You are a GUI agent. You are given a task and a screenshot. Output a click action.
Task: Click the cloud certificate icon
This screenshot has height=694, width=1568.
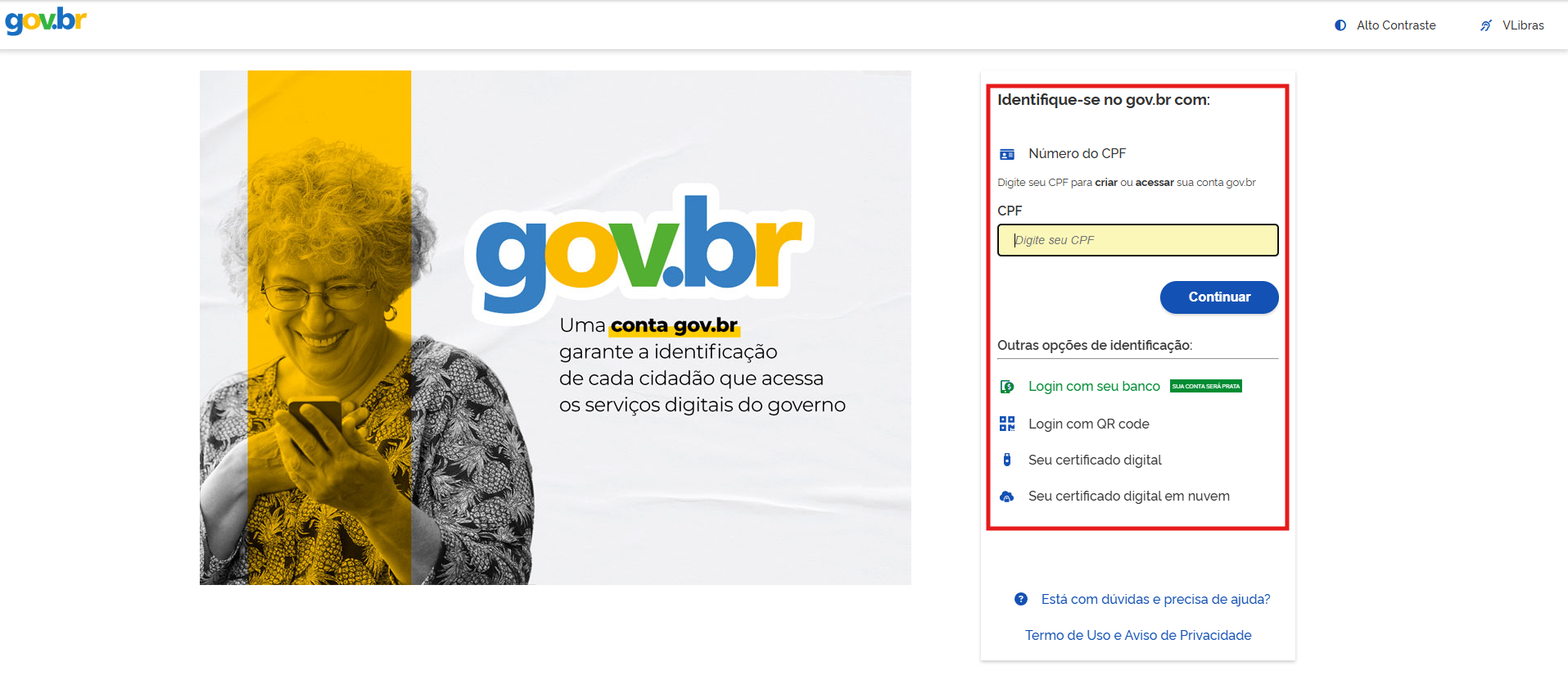coord(1007,497)
